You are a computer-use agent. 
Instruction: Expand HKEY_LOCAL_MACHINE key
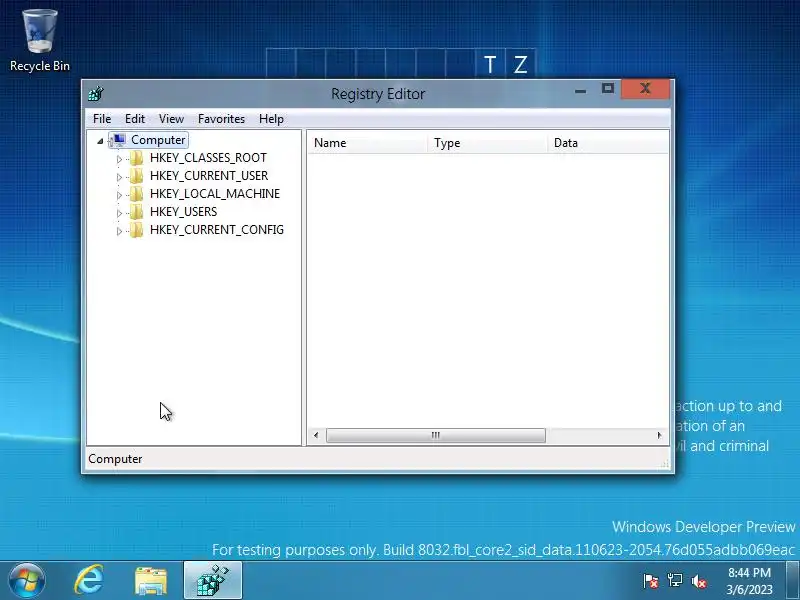(x=119, y=195)
